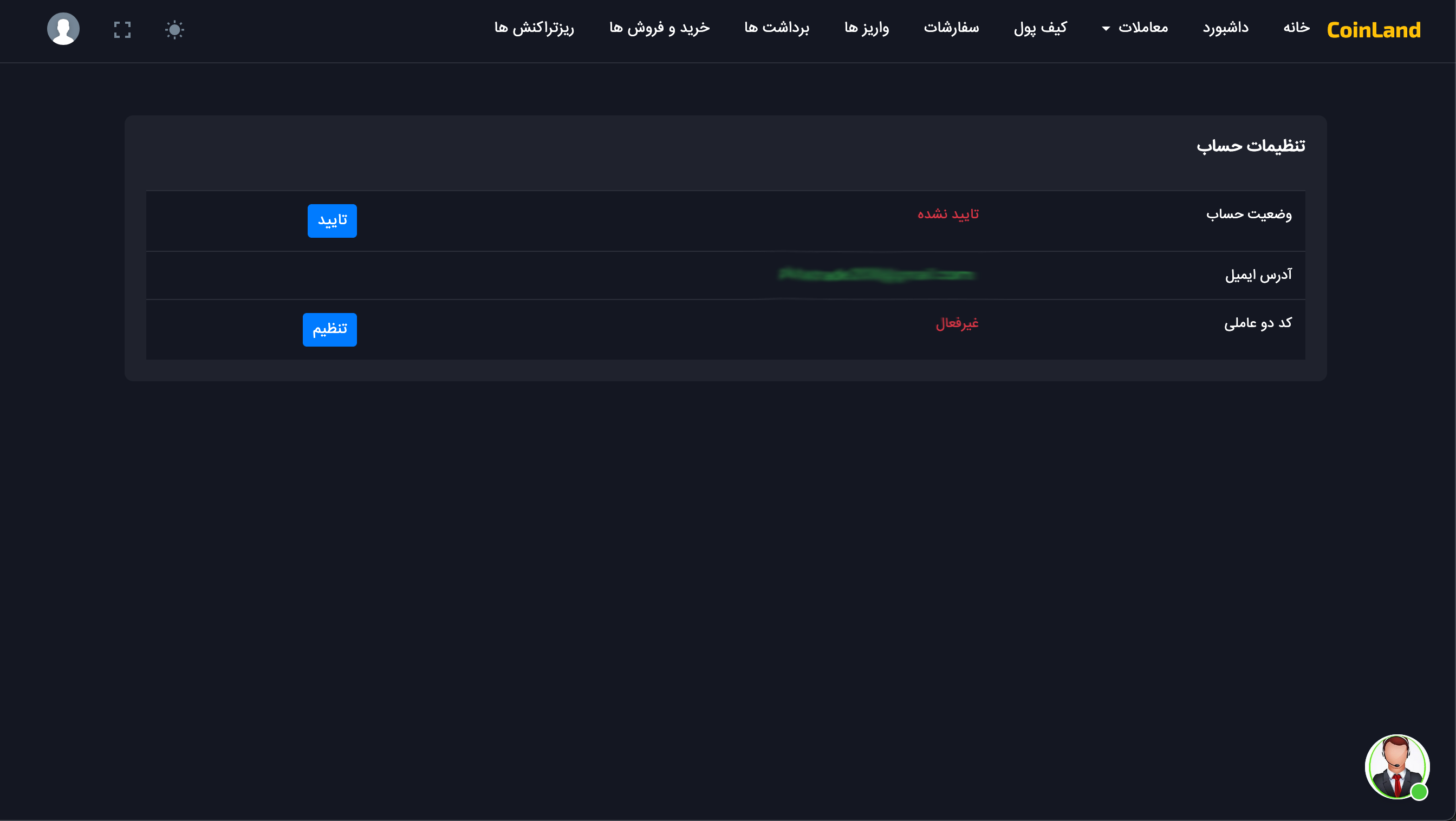Open the live support chat avatar
This screenshot has width=1456, height=821.
tap(1396, 767)
